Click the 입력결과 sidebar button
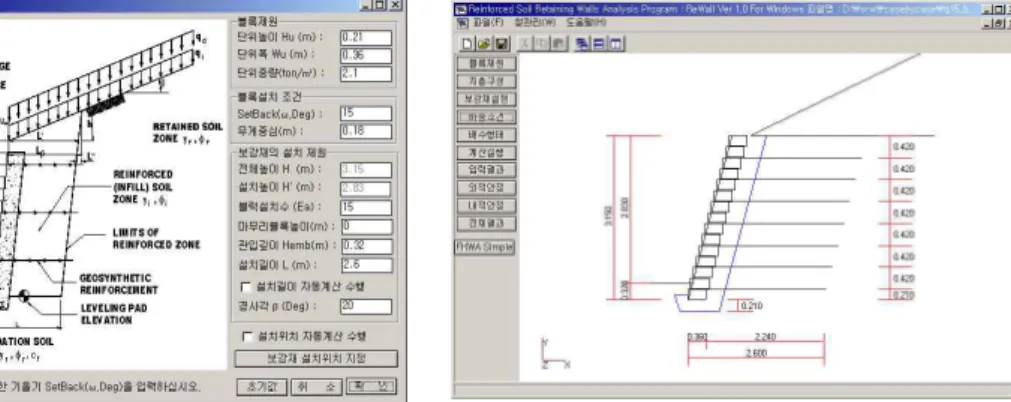The width and height of the screenshot is (1011, 402). (487, 170)
